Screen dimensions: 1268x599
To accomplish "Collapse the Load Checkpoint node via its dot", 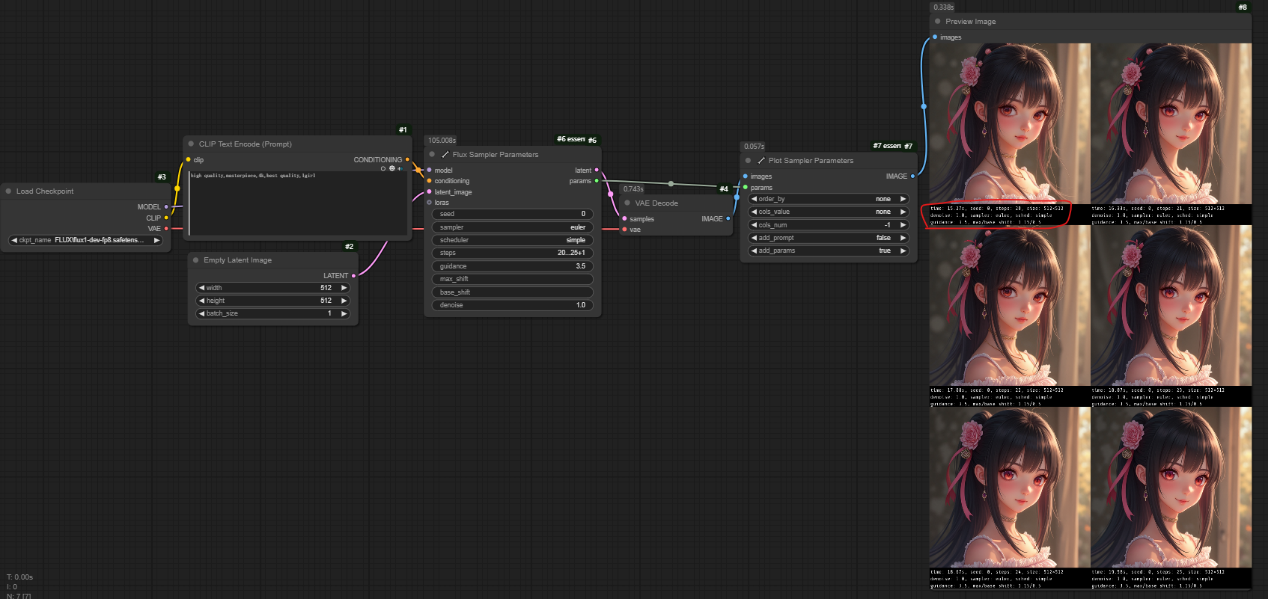I will 8,191.
